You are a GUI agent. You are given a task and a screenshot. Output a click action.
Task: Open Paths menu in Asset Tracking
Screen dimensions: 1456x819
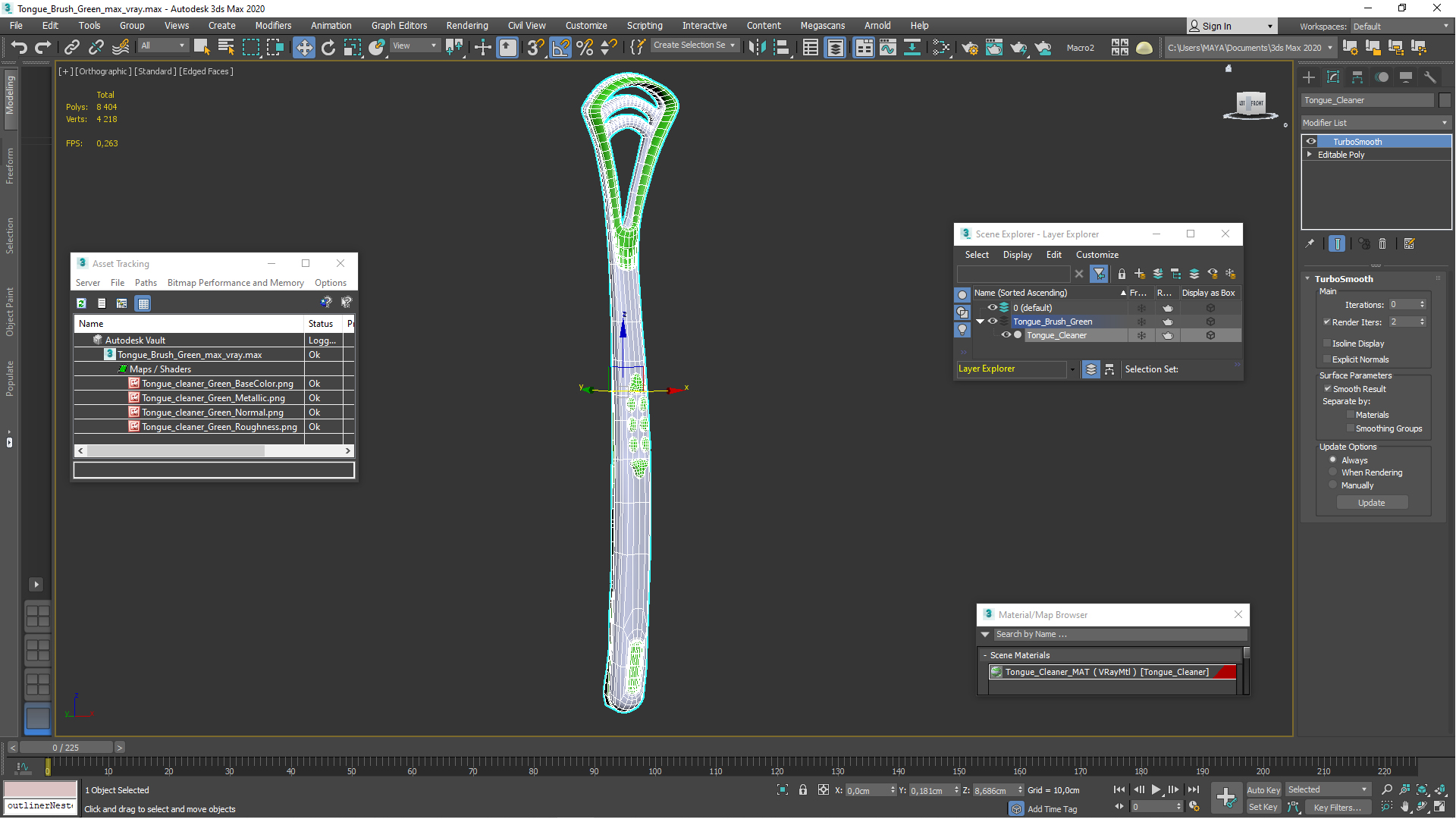pos(146,282)
